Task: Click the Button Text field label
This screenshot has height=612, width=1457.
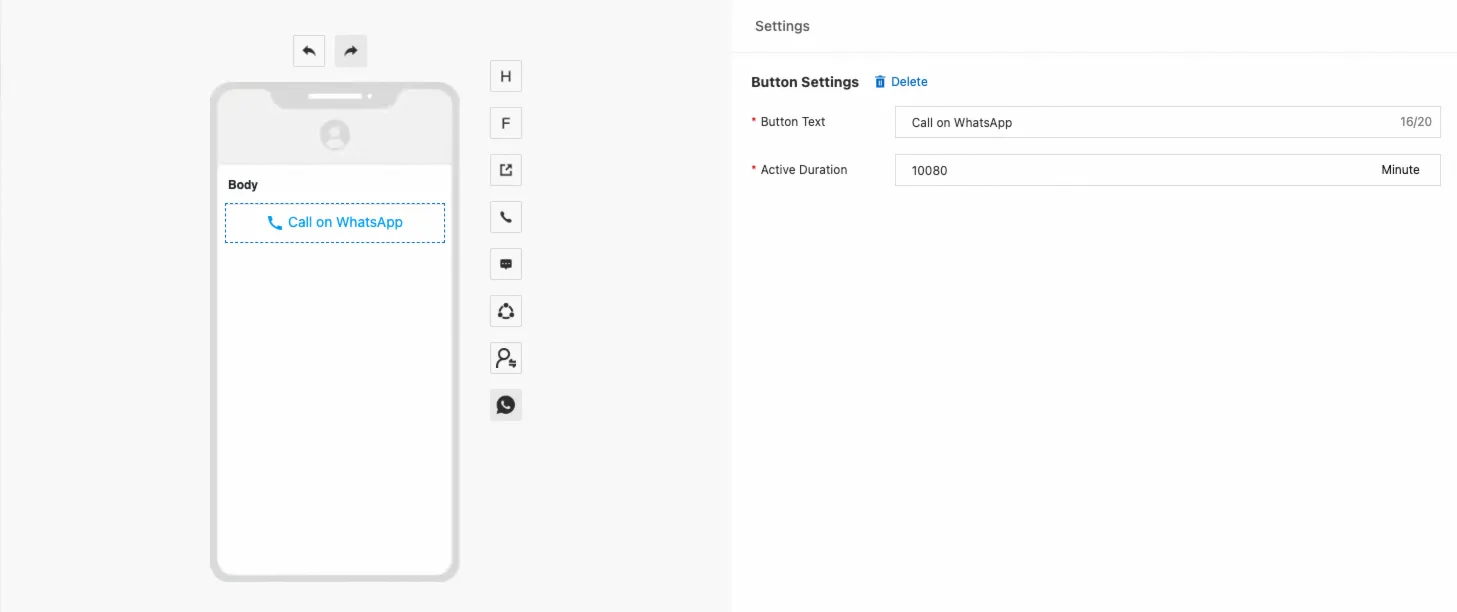Action: (793, 122)
